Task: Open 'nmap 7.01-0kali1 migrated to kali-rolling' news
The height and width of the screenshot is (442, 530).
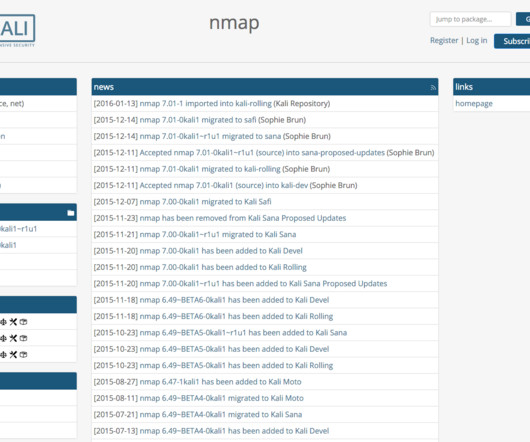Action: click(x=210, y=169)
